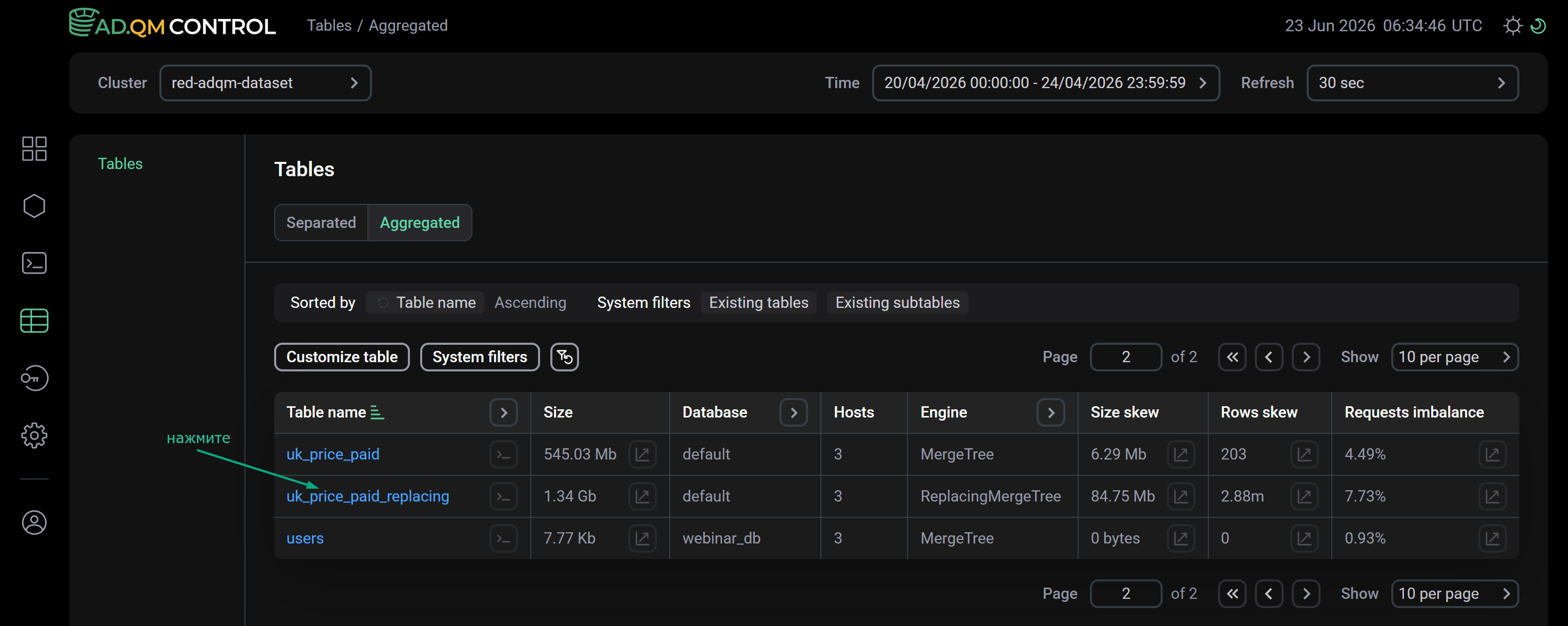
Task: Go to first page, top pagination
Action: (x=1232, y=357)
